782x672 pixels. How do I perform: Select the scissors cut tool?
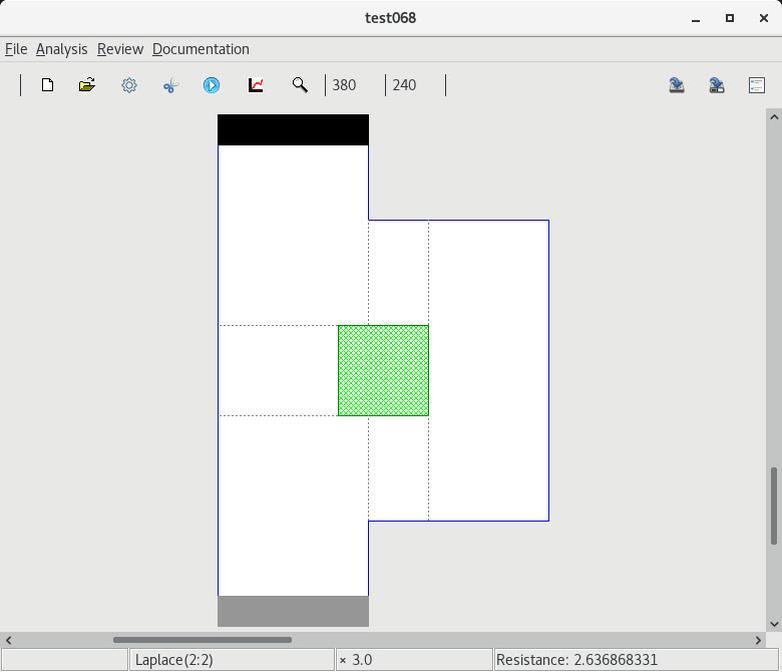[170, 85]
